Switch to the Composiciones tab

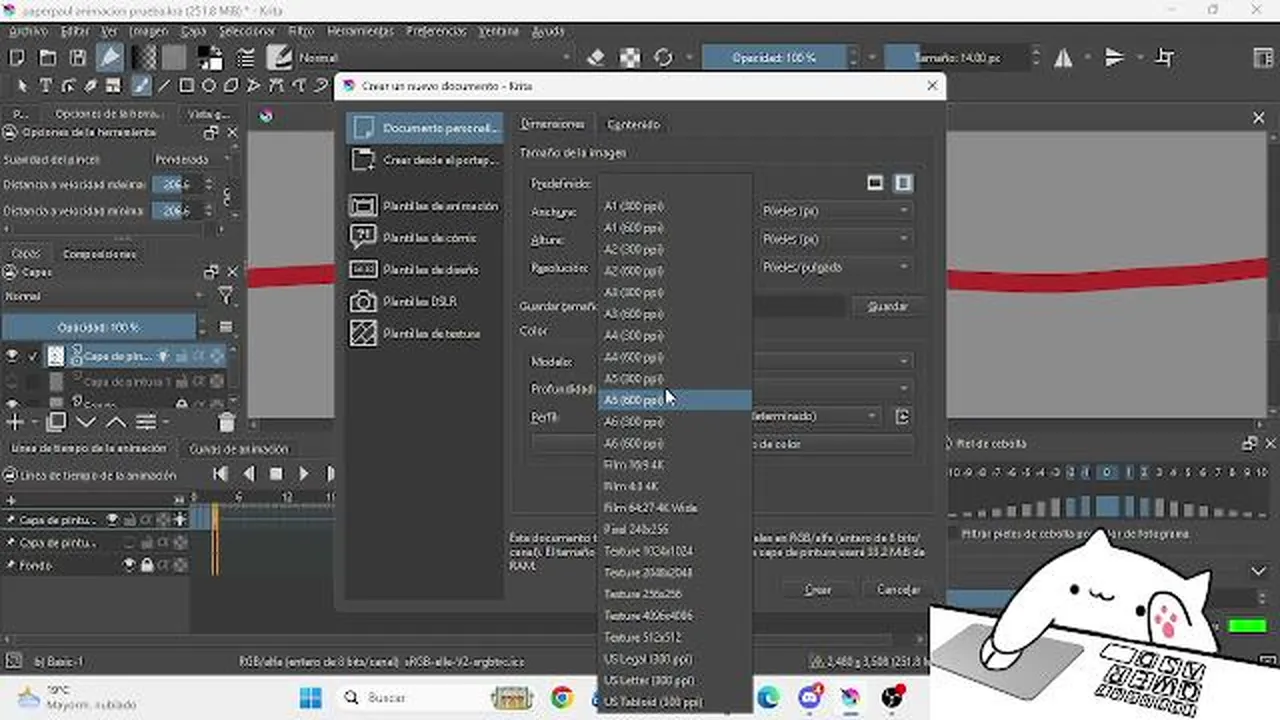tap(100, 254)
